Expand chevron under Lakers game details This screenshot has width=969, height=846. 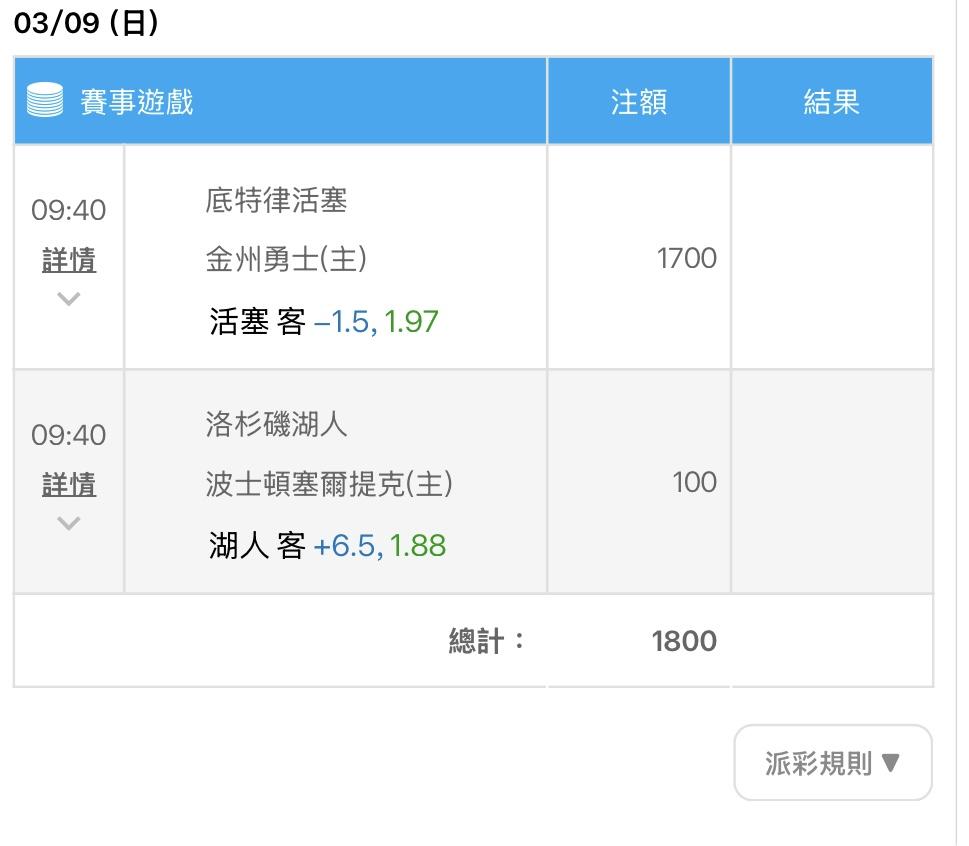pyautogui.click(x=69, y=523)
